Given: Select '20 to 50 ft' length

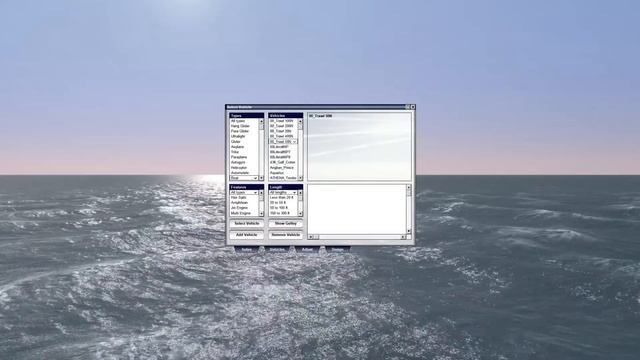Looking at the screenshot, I should click(278, 203).
